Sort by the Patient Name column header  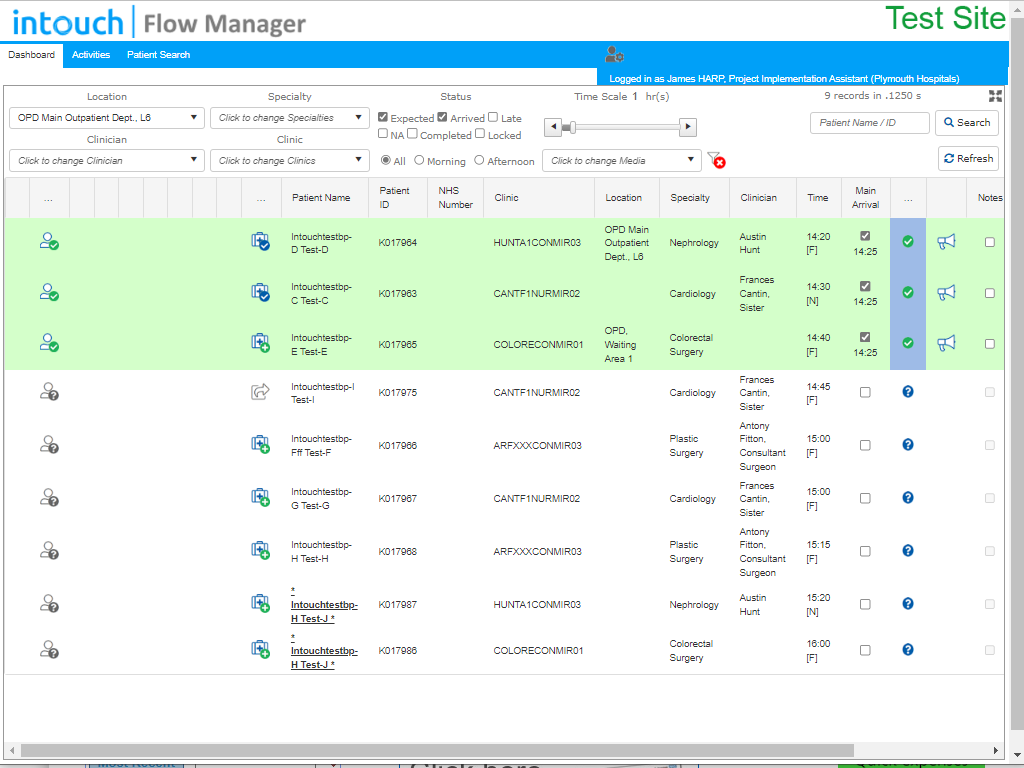tap(321, 197)
